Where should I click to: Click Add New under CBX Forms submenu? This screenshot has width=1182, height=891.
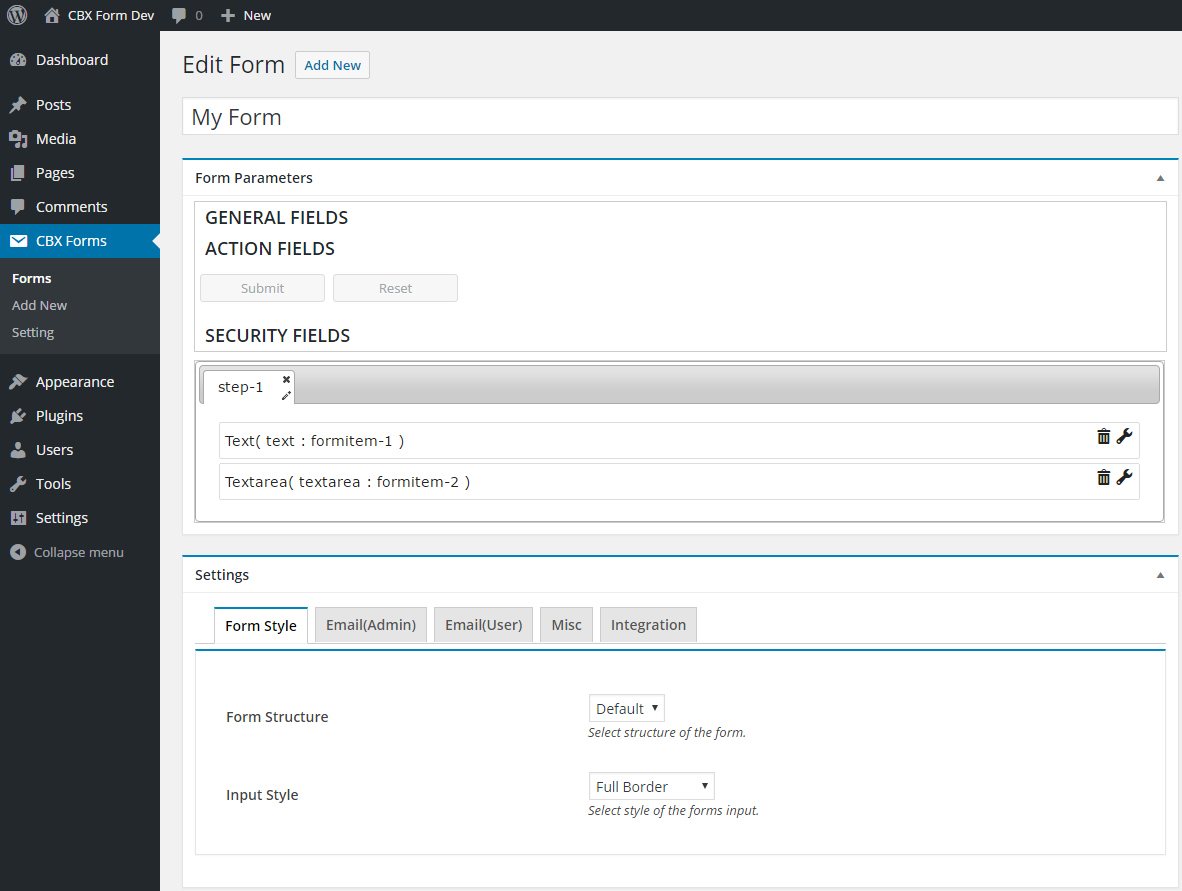point(39,305)
